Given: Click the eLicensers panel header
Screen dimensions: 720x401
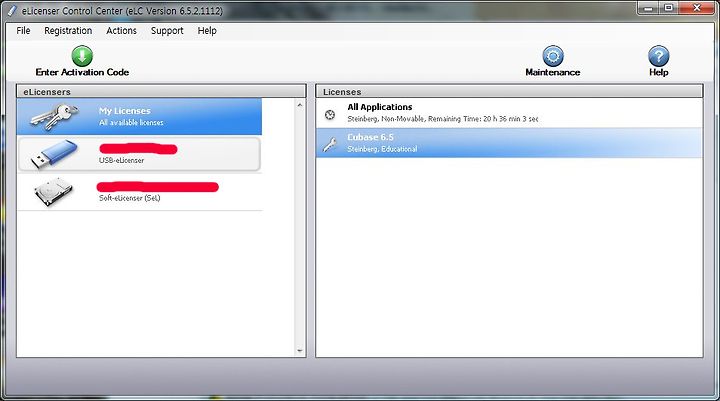Looking at the screenshot, I should (161, 91).
